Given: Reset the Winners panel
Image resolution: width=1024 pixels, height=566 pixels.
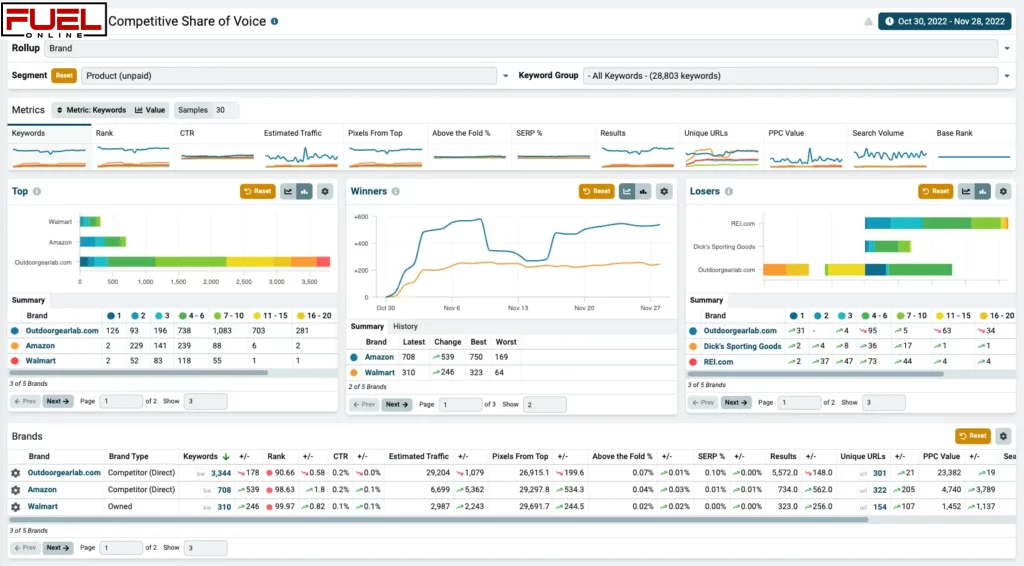Looking at the screenshot, I should coord(596,191).
